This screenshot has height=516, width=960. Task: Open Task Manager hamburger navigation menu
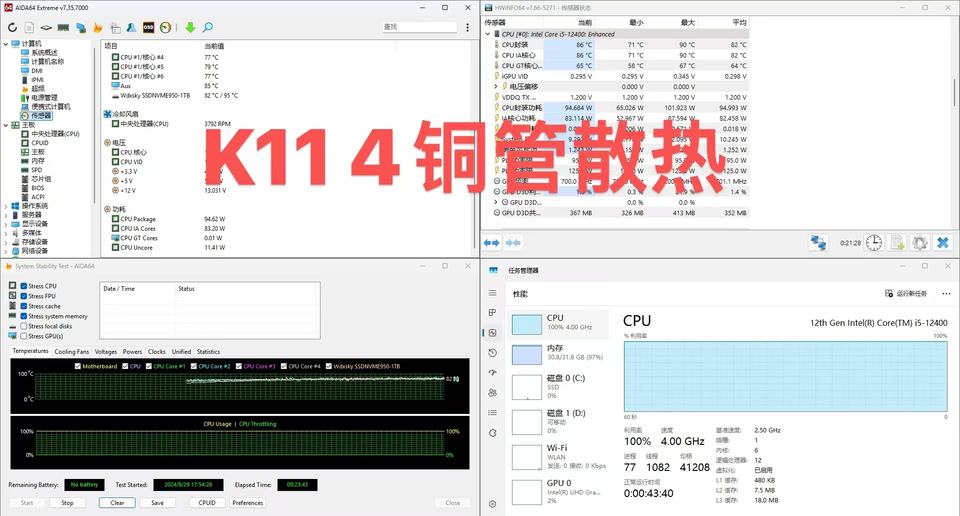[x=493, y=293]
